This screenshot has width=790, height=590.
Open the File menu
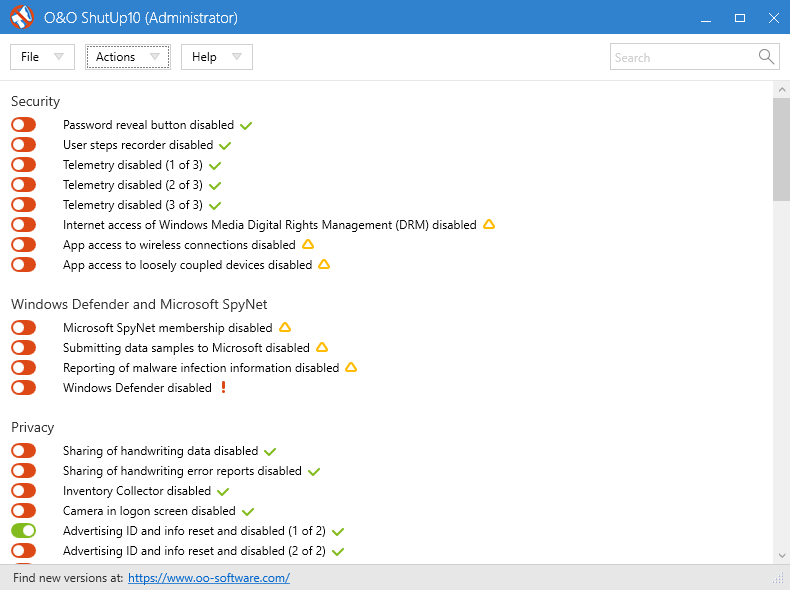42,57
